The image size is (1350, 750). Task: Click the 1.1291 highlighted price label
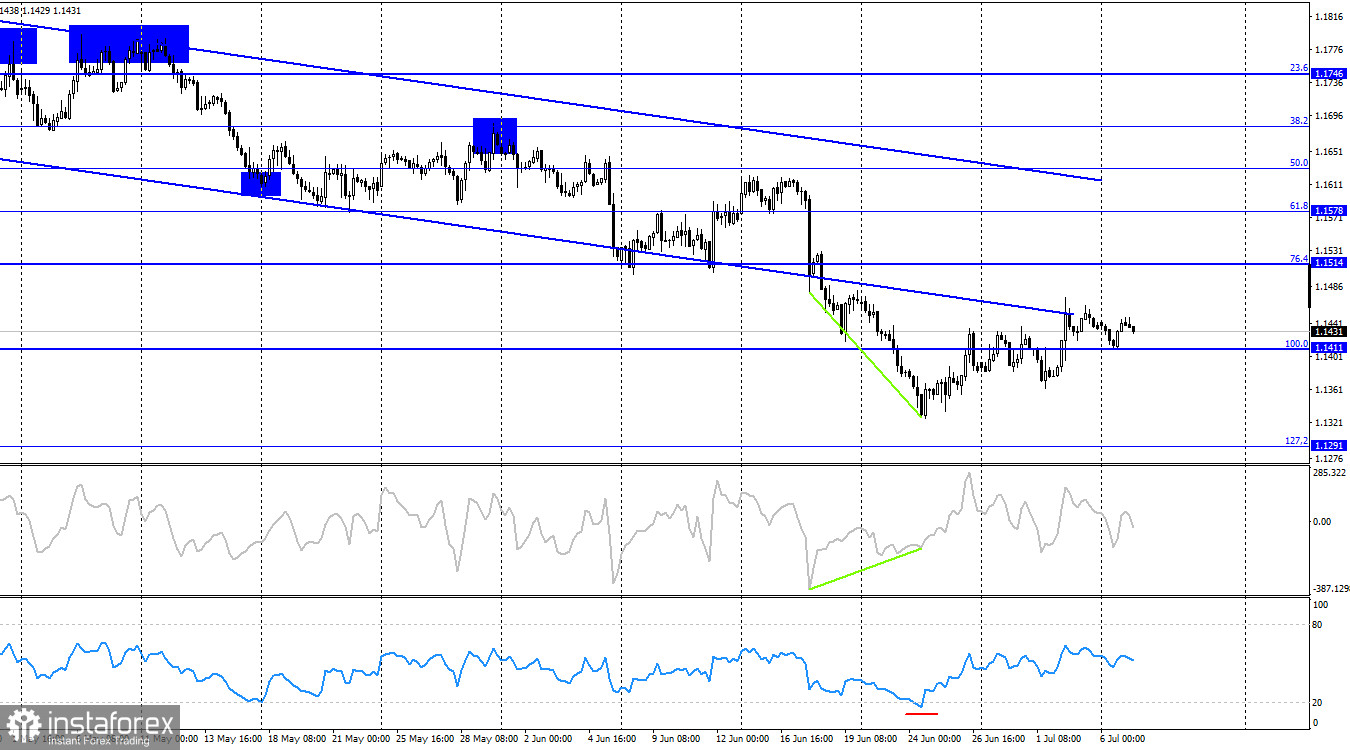(x=1328, y=445)
